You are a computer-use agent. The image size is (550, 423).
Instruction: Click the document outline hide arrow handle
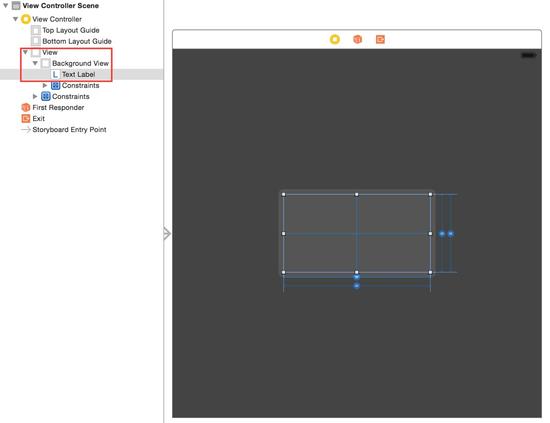167,234
